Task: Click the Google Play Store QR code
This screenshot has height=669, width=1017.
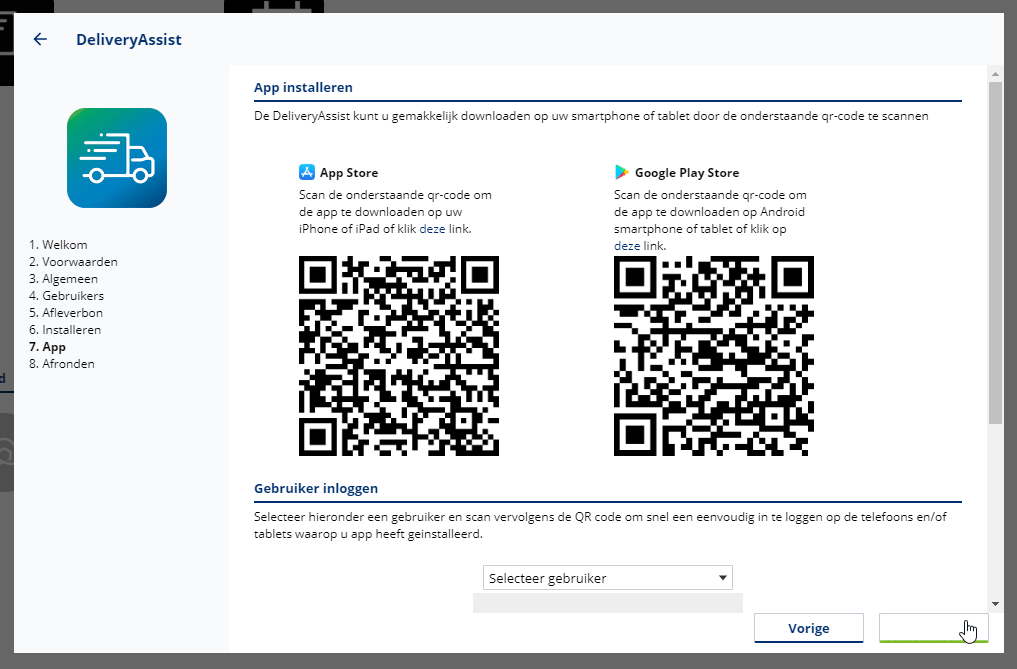Action: click(x=713, y=356)
